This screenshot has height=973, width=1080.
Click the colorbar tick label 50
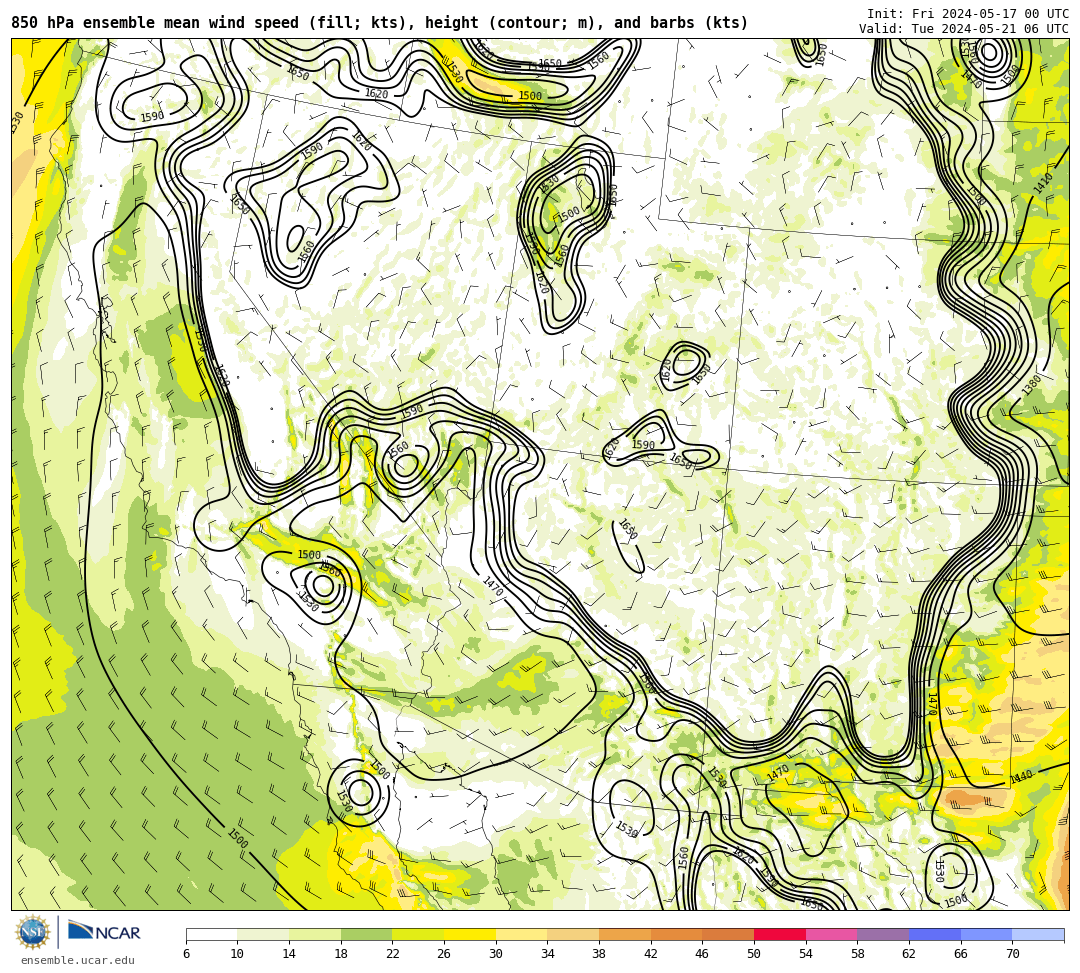[x=754, y=954]
